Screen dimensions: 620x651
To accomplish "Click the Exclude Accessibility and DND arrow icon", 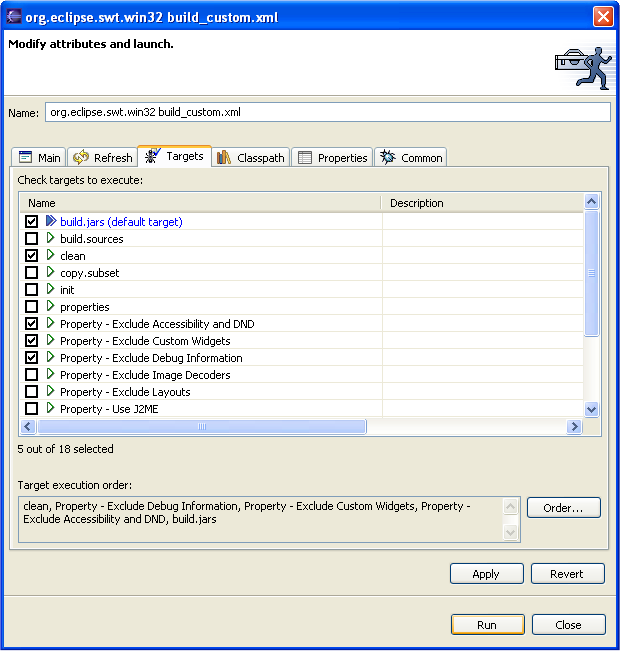I will point(50,323).
